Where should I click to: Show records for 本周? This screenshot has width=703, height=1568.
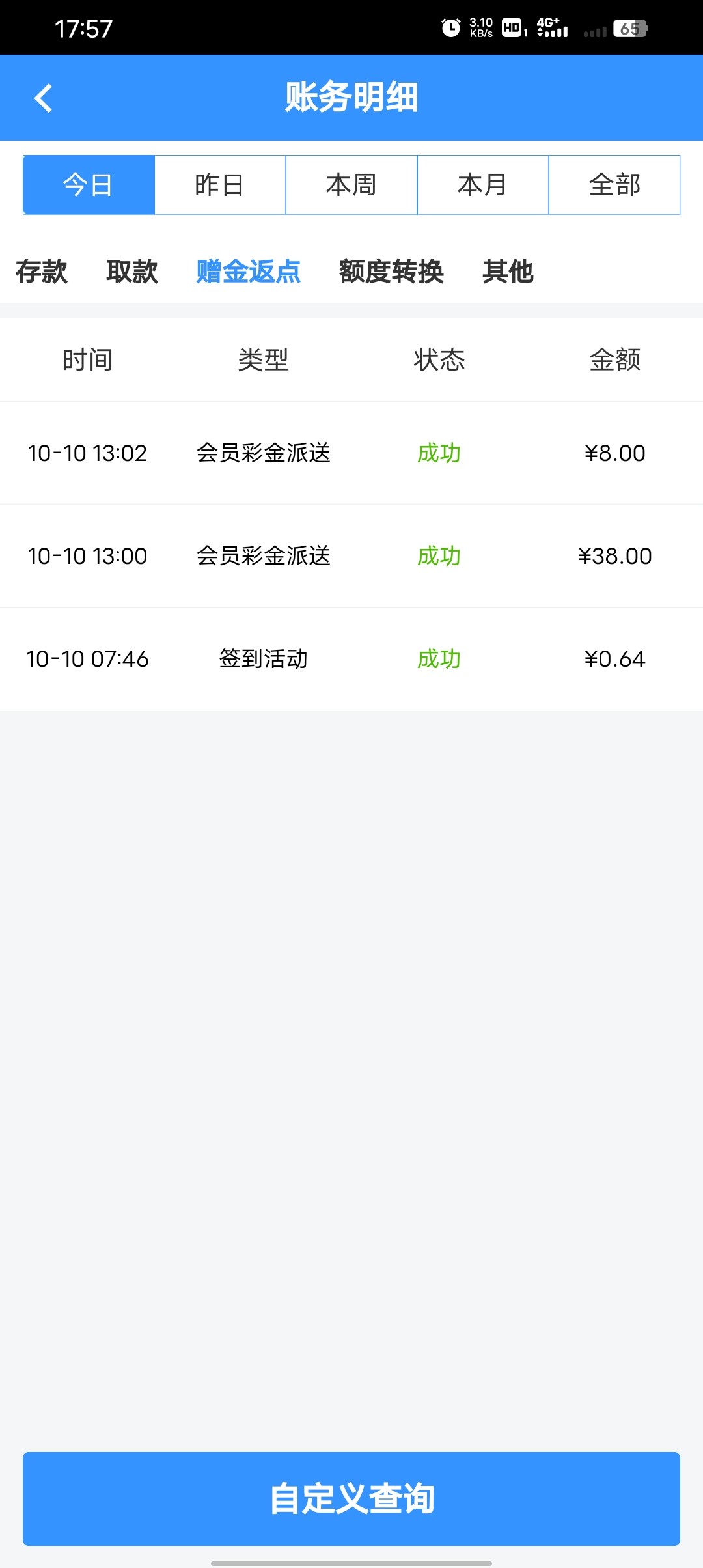pos(351,185)
